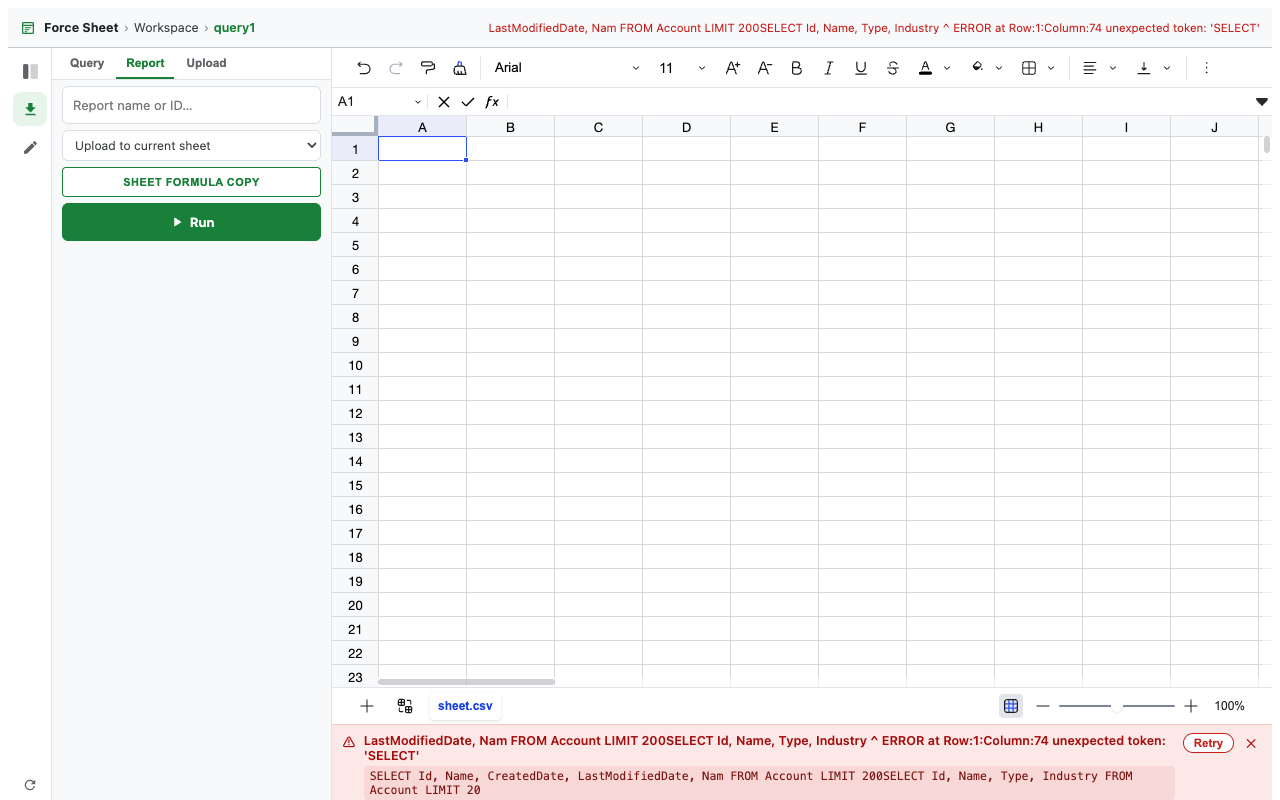1280x800 pixels.
Task: Click the horizontal align icon
Action: tap(1090, 68)
